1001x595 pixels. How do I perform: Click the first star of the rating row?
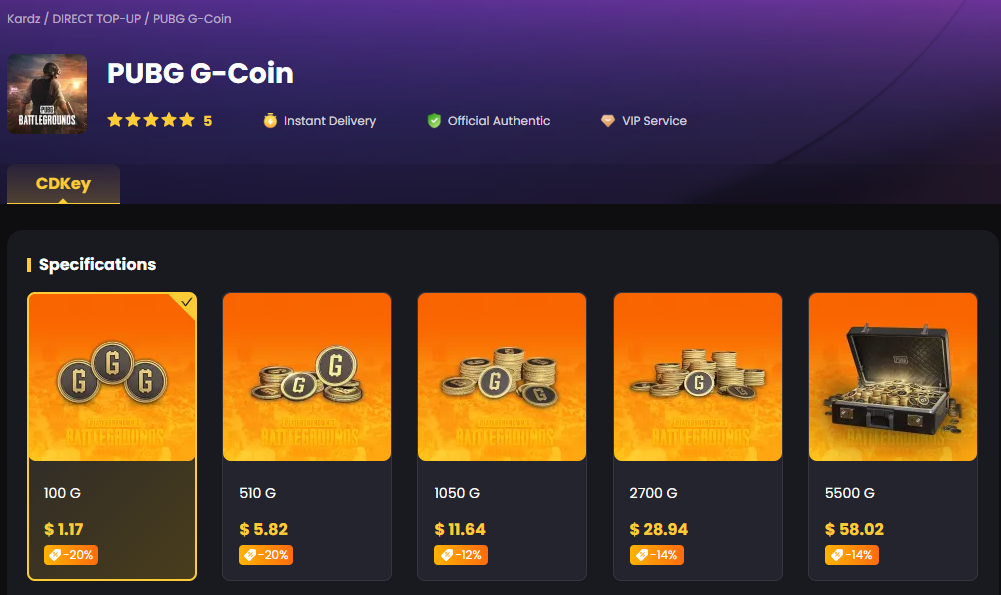coord(113,119)
